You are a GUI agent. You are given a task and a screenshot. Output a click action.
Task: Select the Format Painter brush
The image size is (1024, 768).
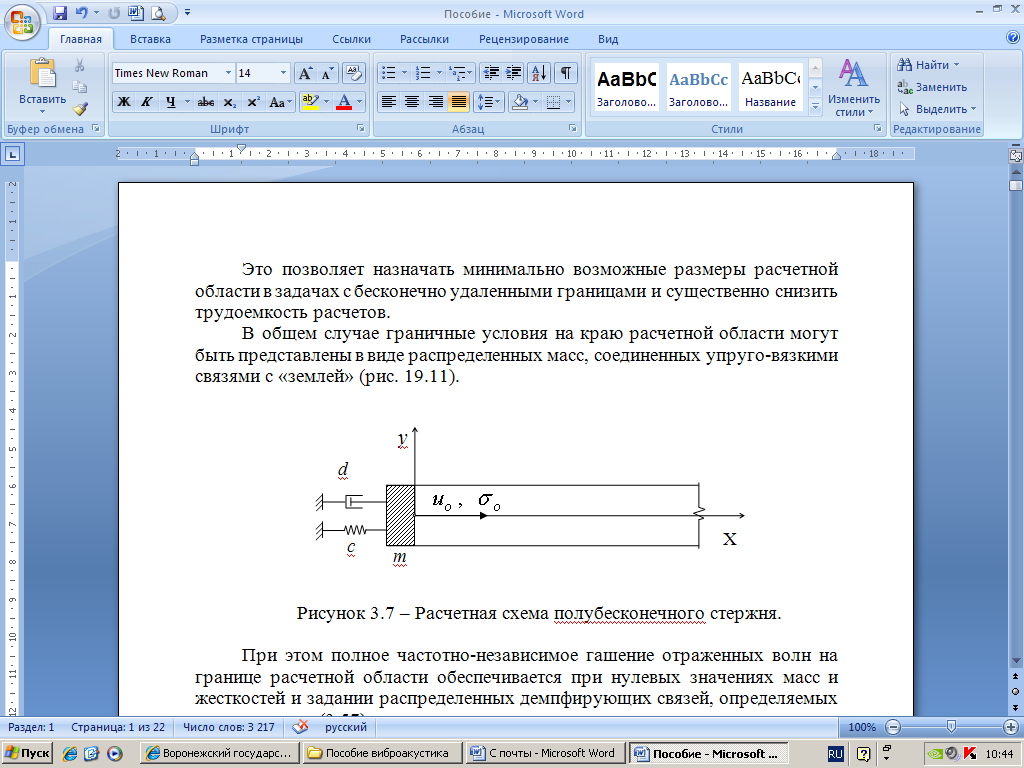point(80,108)
